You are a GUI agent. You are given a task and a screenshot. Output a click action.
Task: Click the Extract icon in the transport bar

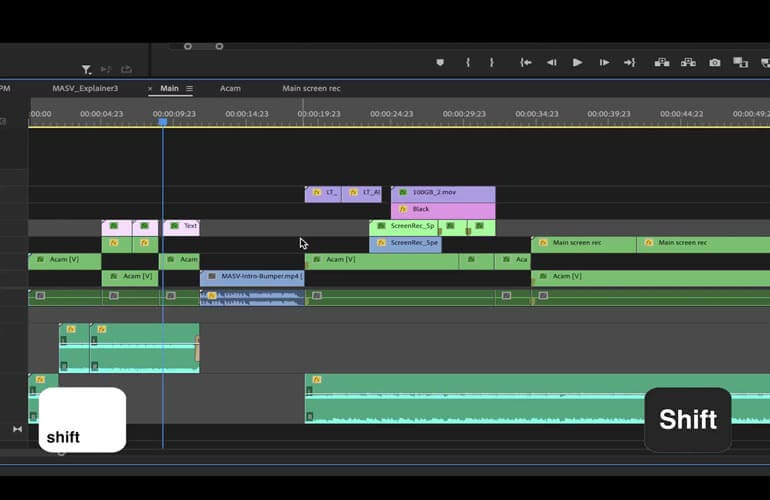pyautogui.click(x=688, y=62)
